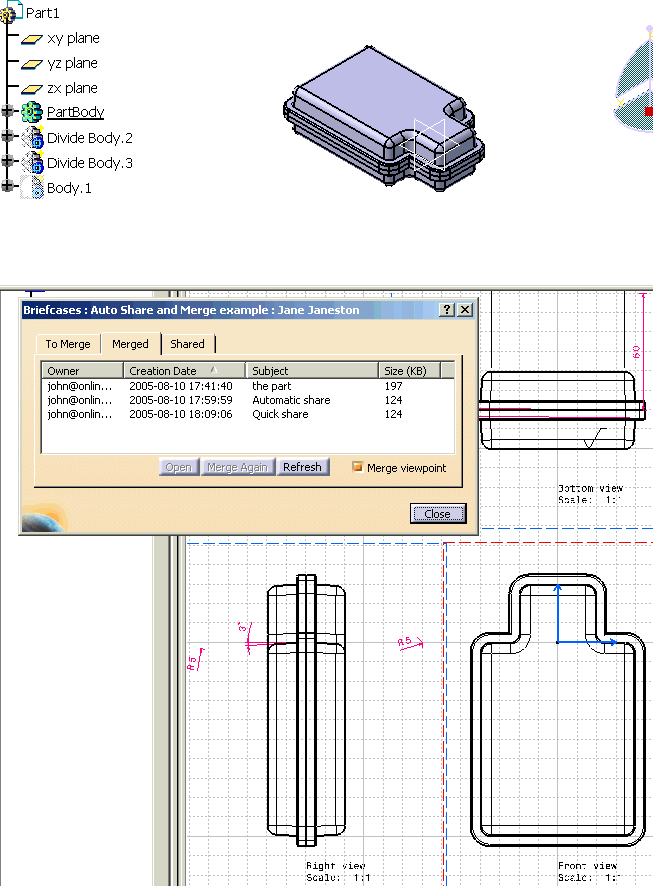Click the Body.1 icon in tree

click(x=32, y=188)
